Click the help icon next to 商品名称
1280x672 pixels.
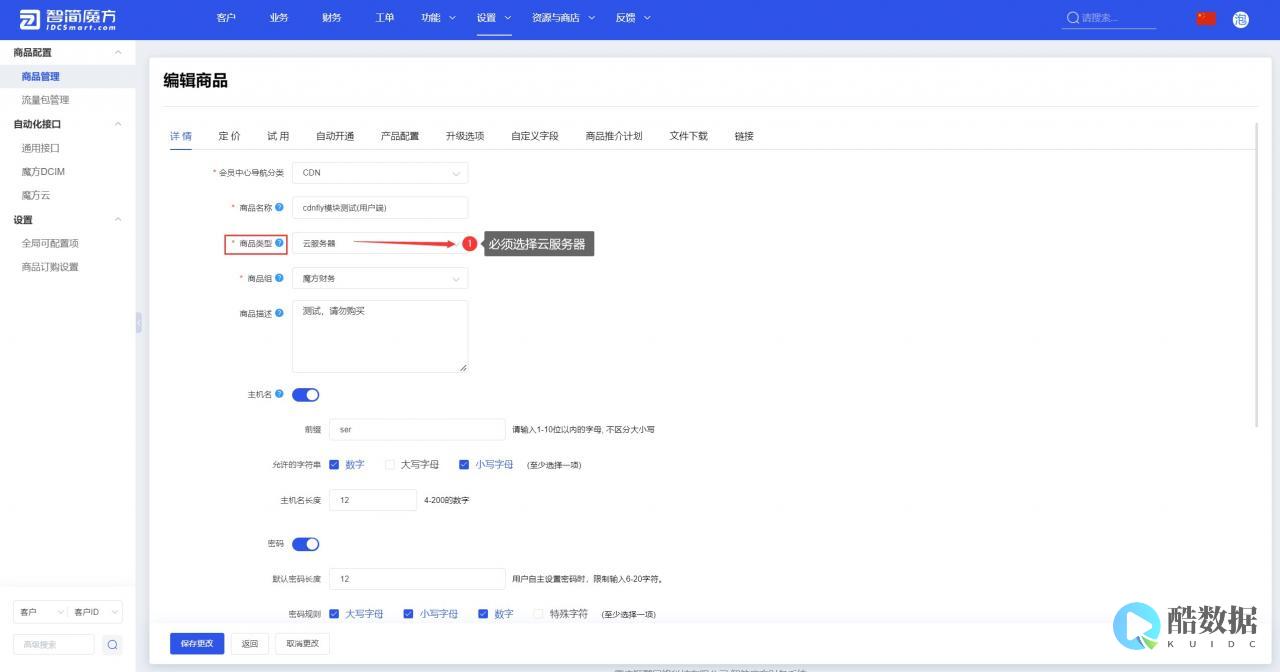(279, 207)
